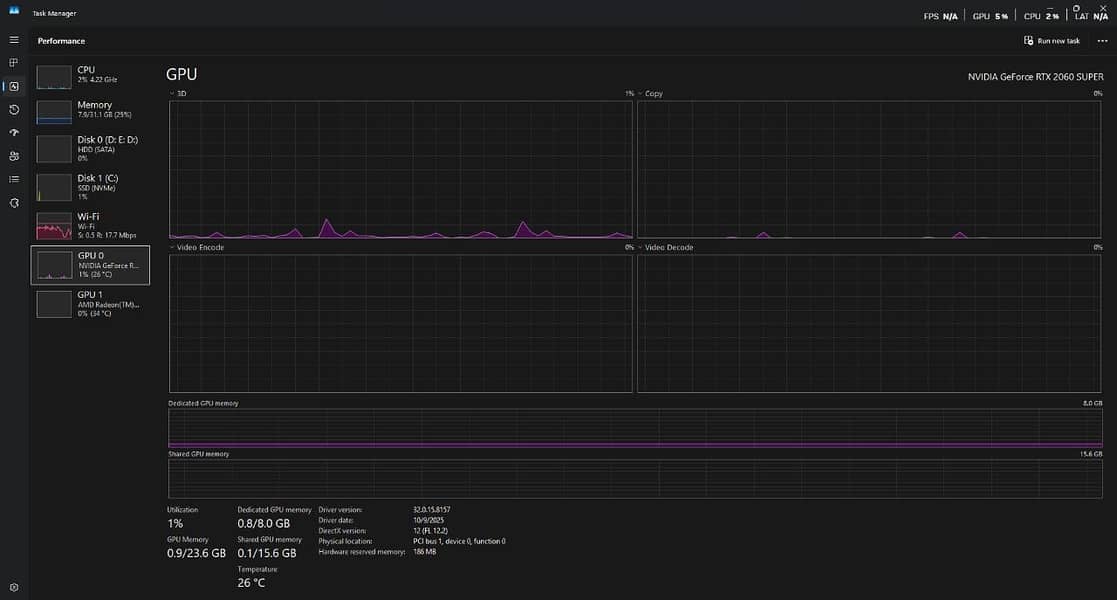Click the GPU Memory value 0.9/23.6 GB
This screenshot has width=1117, height=600.
(196, 553)
